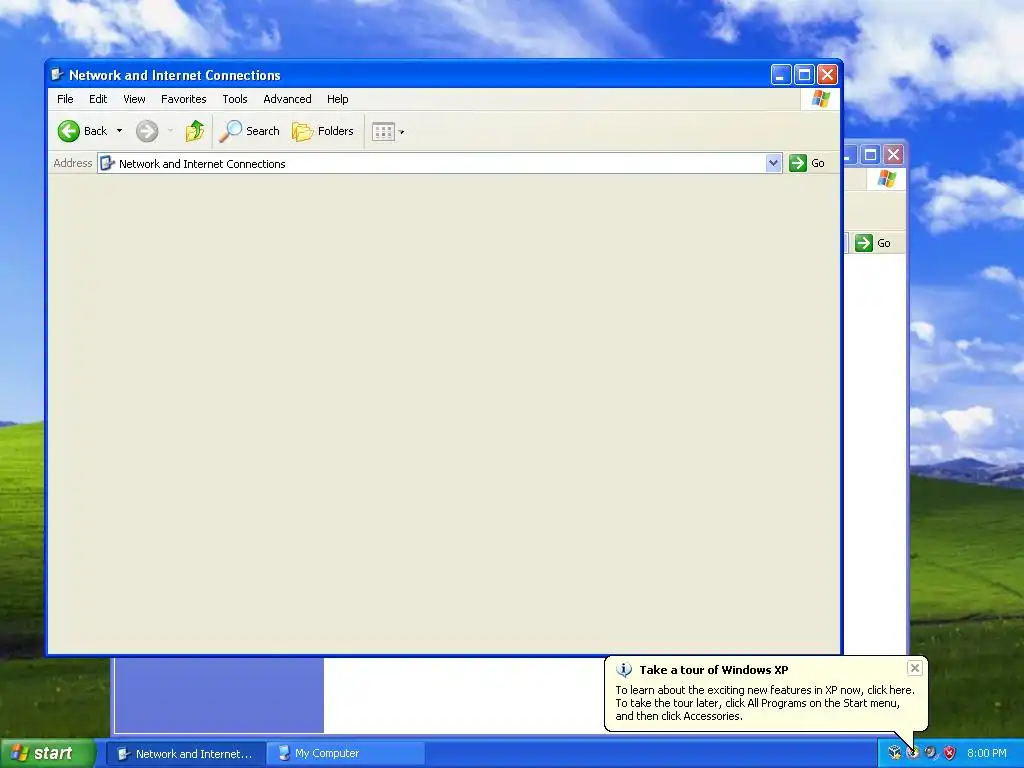This screenshot has height=768, width=1024.
Task: Dismiss the Take a tour balloon with its X
Action: click(x=915, y=668)
